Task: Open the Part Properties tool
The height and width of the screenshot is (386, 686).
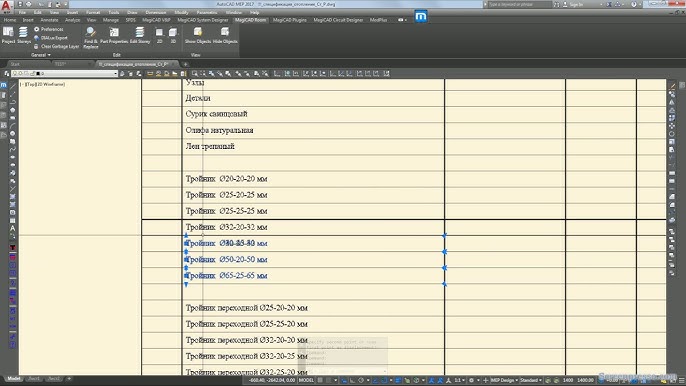Action: (114, 35)
